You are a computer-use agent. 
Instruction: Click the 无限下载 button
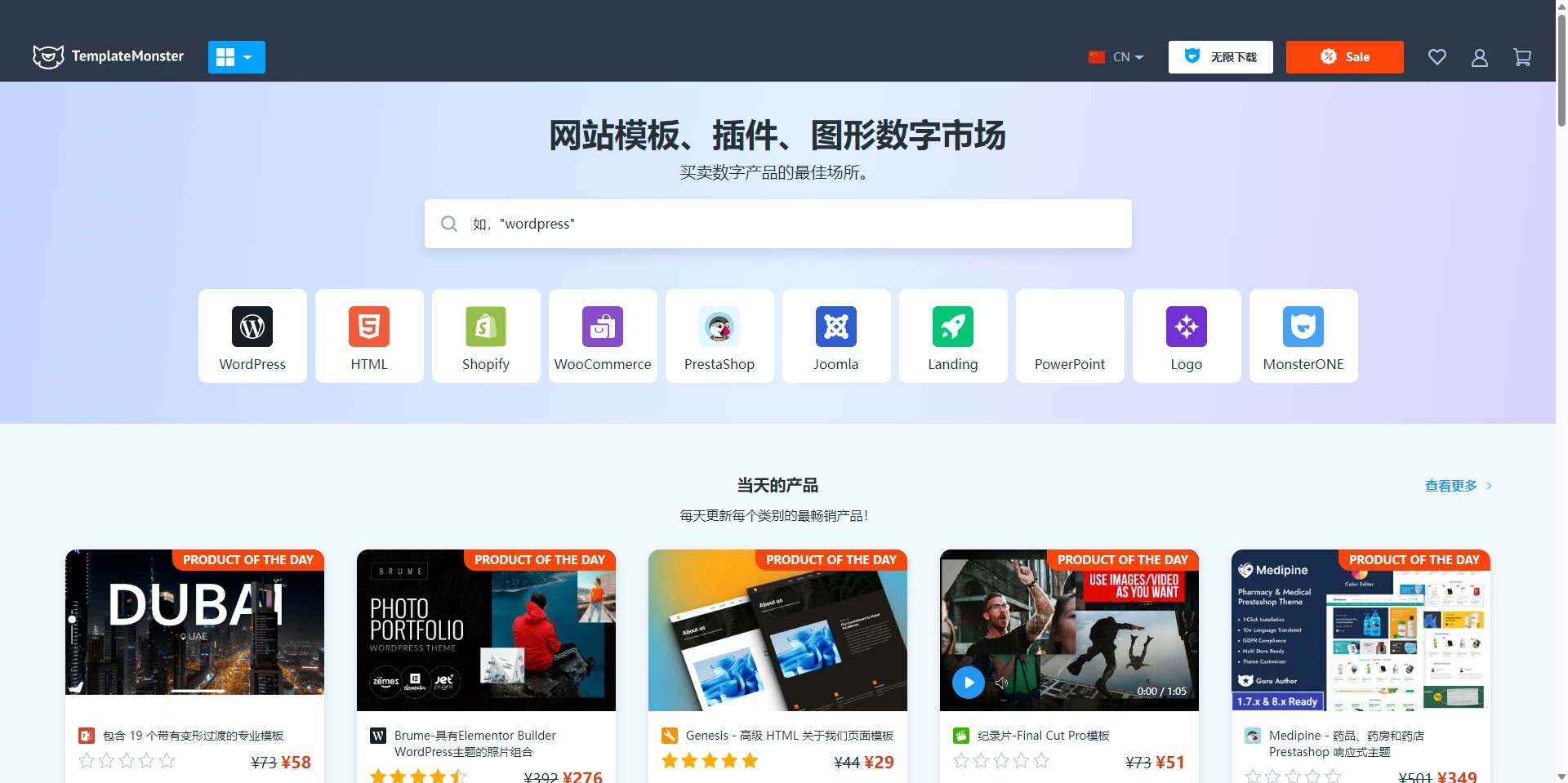pos(1220,57)
